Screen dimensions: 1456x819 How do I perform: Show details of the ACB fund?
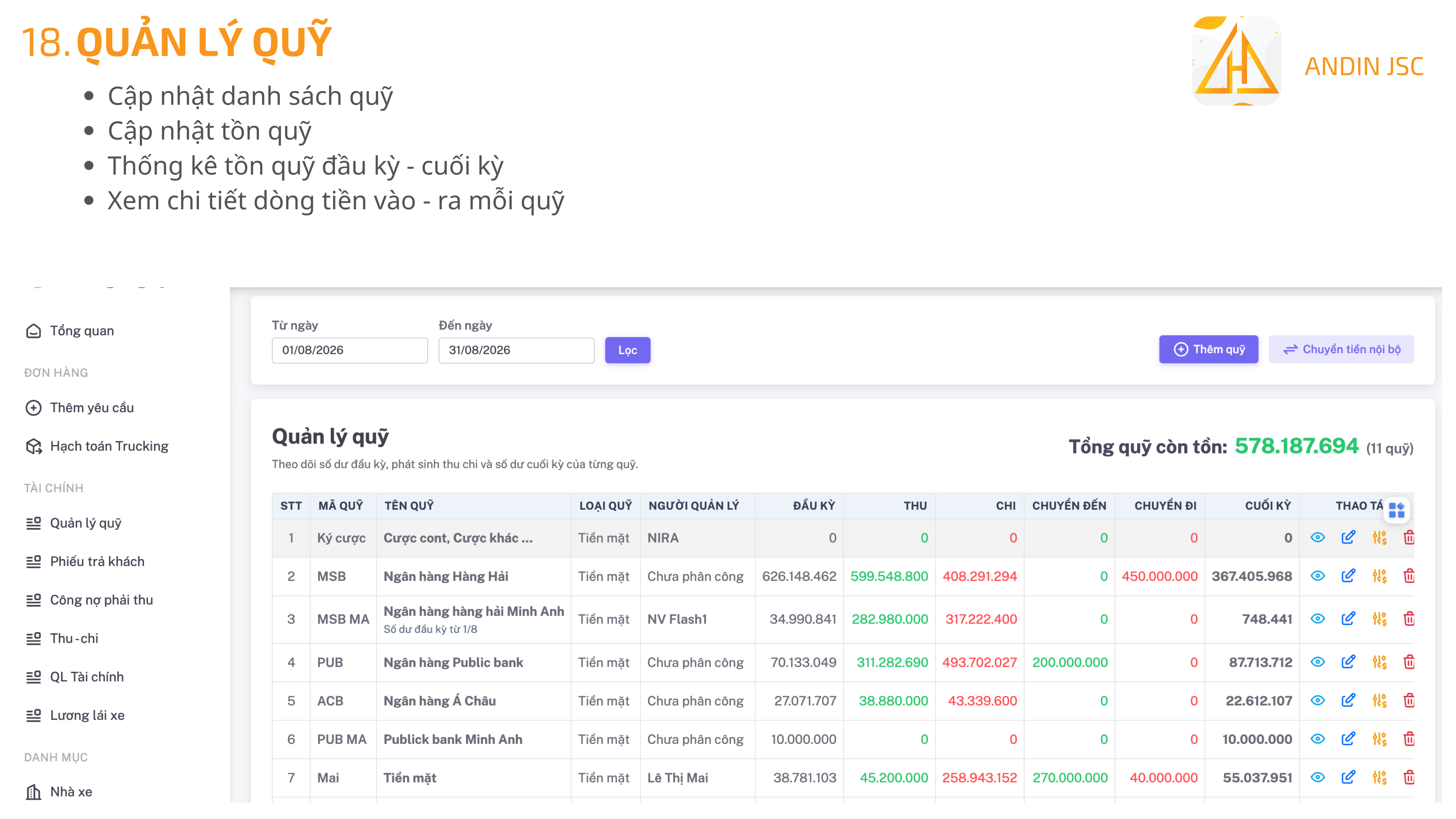tap(1318, 700)
